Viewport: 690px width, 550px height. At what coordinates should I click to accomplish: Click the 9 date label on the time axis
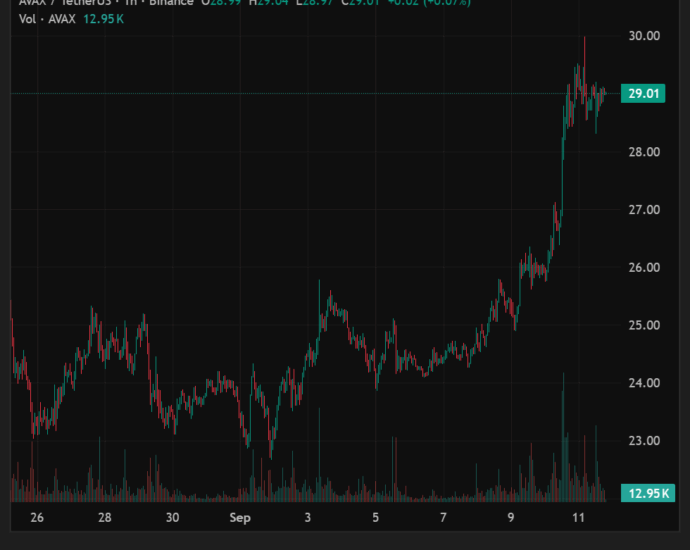510,518
